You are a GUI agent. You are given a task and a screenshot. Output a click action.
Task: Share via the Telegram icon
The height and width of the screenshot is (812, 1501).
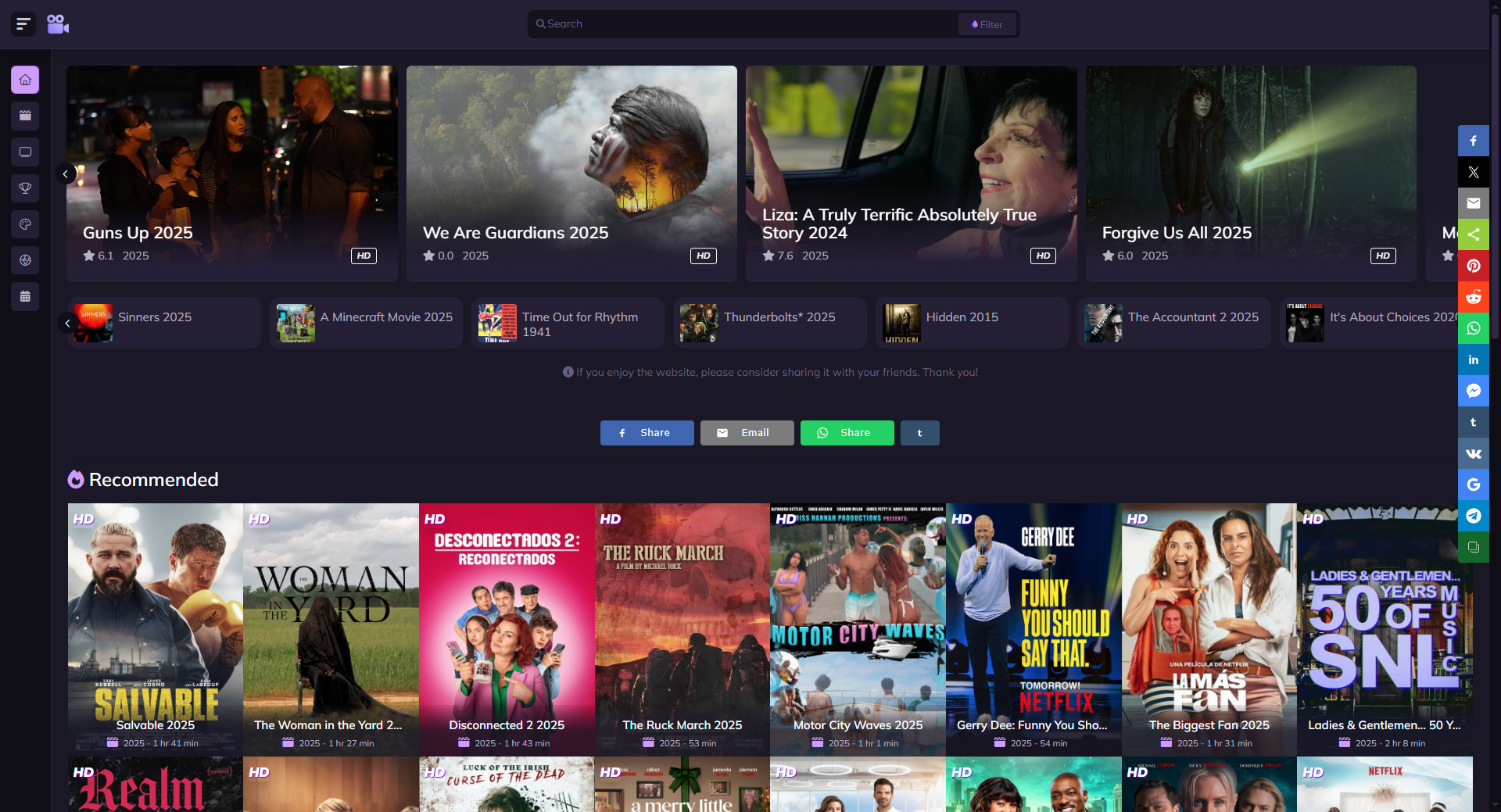(x=1474, y=516)
